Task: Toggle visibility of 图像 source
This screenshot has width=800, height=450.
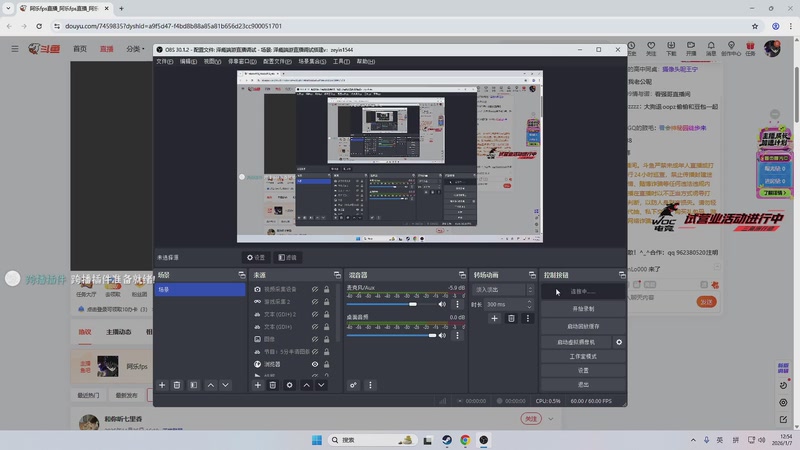Action: point(315,339)
